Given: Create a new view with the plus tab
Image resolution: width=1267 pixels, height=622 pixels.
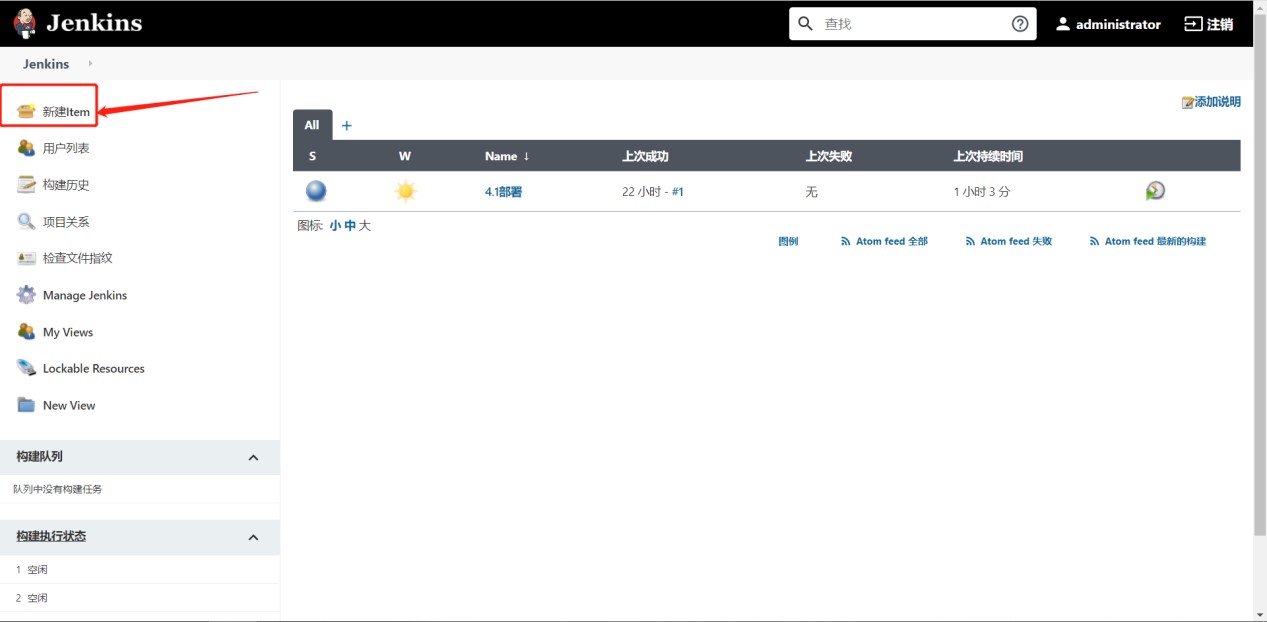Looking at the screenshot, I should coord(346,125).
